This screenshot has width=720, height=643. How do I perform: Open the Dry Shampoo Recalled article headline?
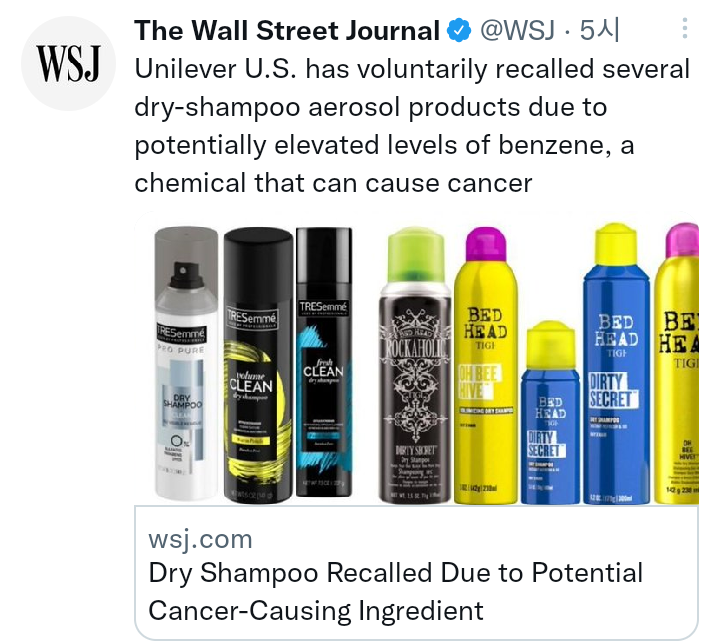395,592
